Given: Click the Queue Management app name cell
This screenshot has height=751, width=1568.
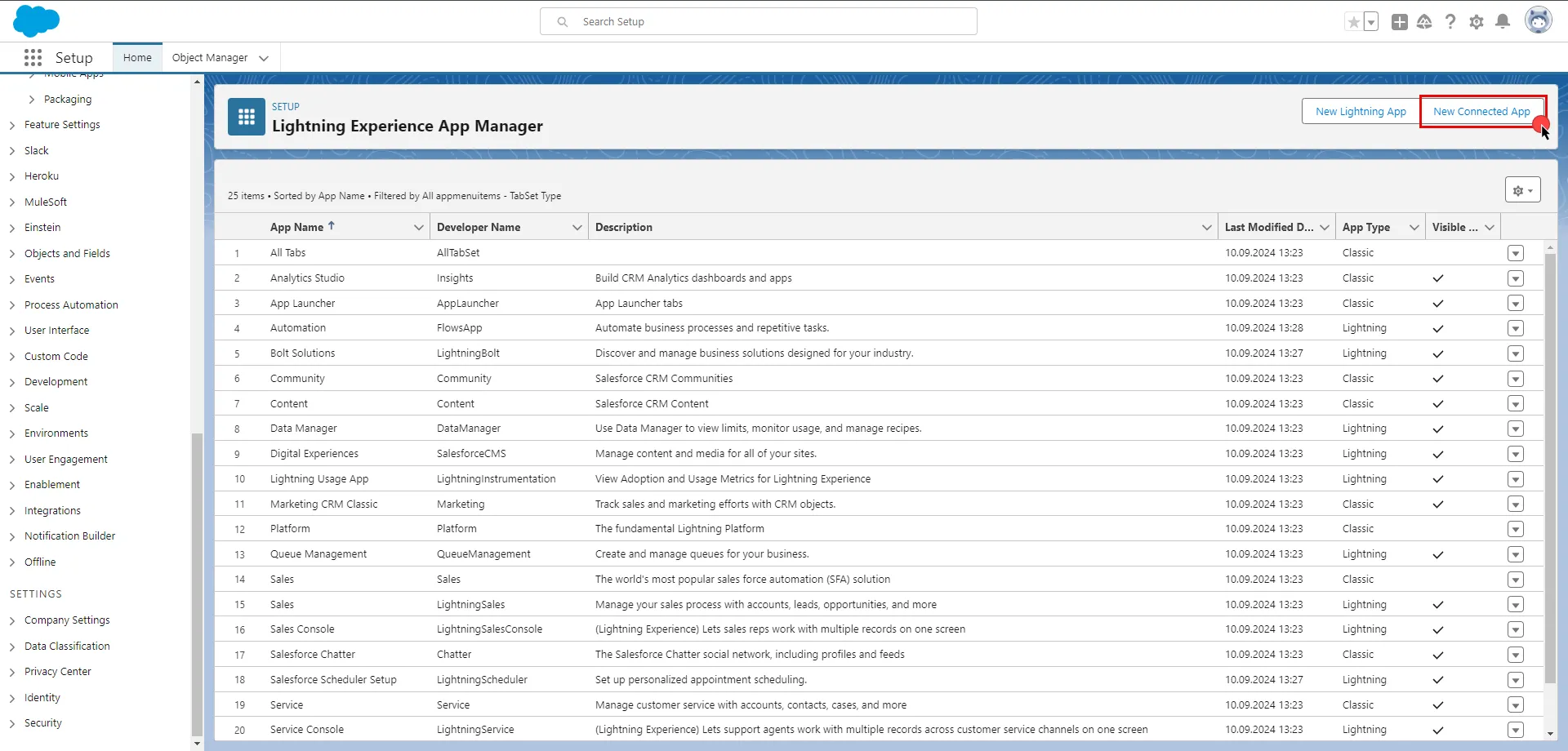Looking at the screenshot, I should click(318, 554).
